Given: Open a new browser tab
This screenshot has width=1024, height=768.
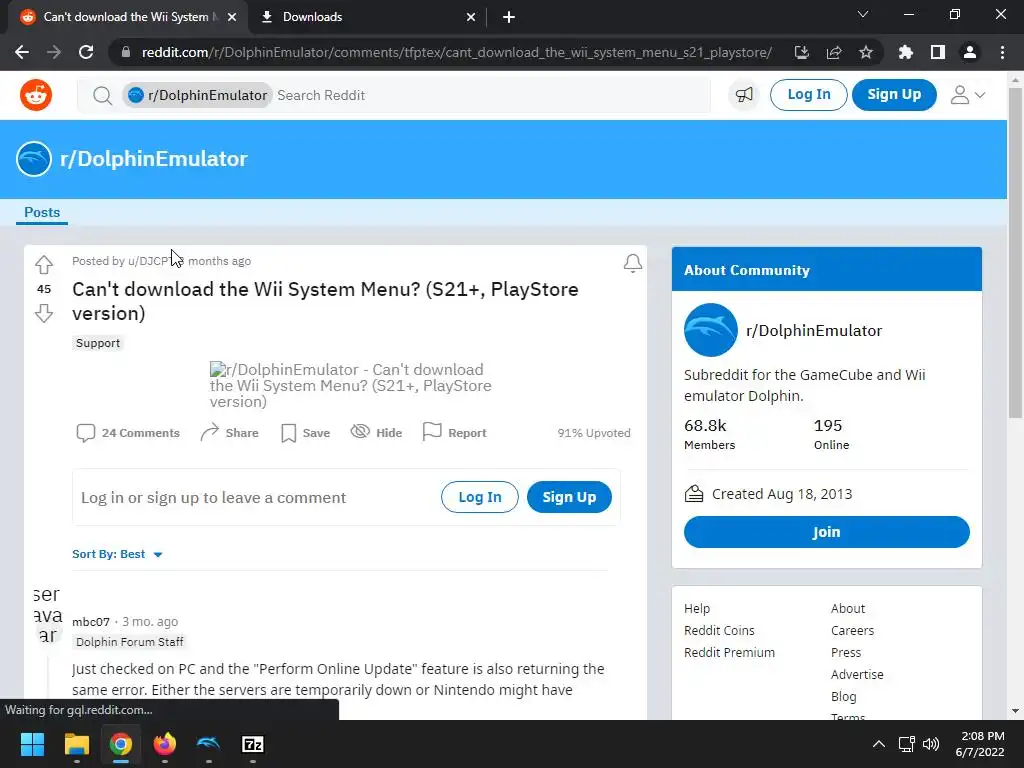Looking at the screenshot, I should [x=509, y=17].
